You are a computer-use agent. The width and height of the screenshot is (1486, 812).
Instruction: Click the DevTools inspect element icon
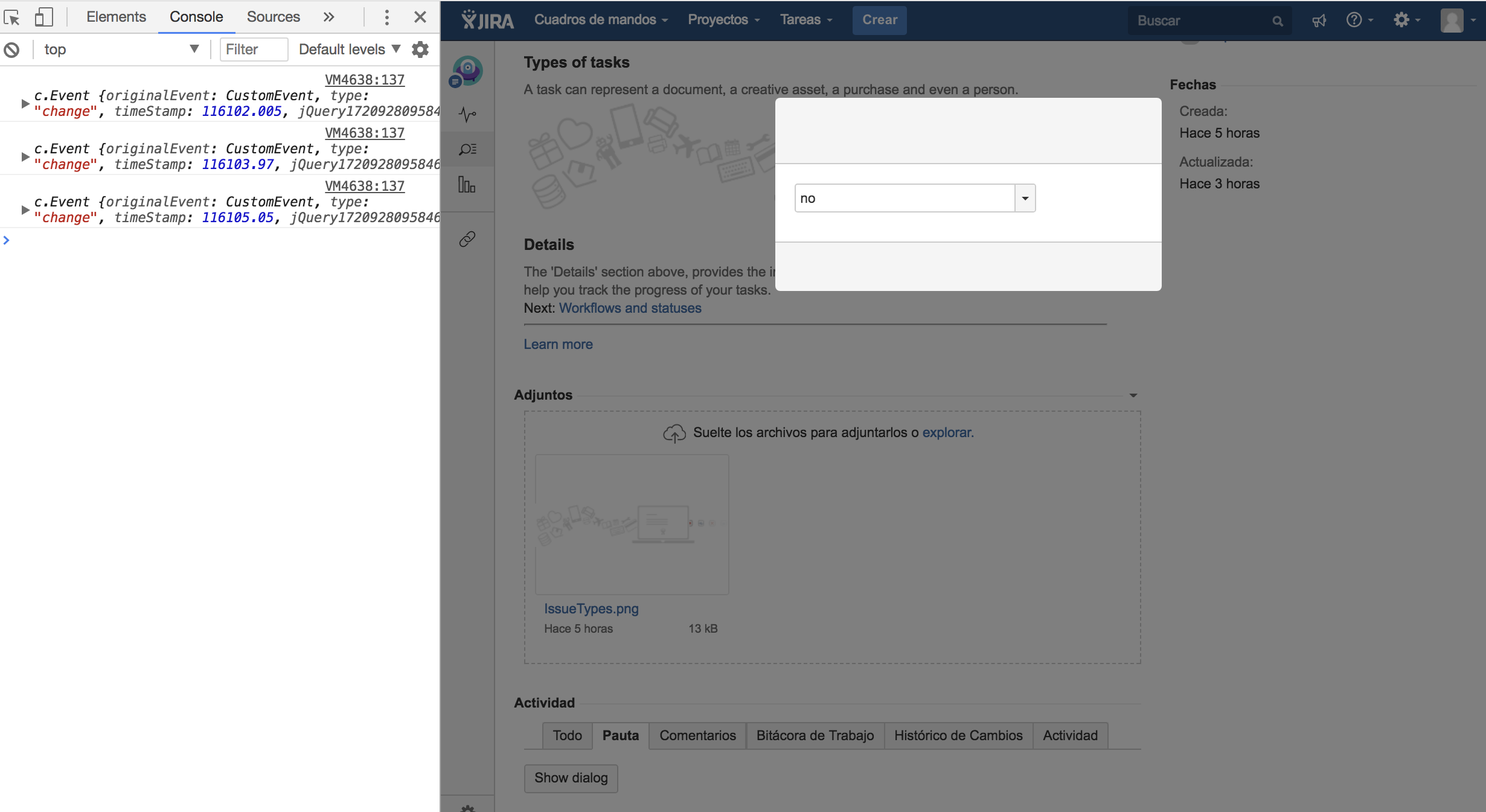11,17
